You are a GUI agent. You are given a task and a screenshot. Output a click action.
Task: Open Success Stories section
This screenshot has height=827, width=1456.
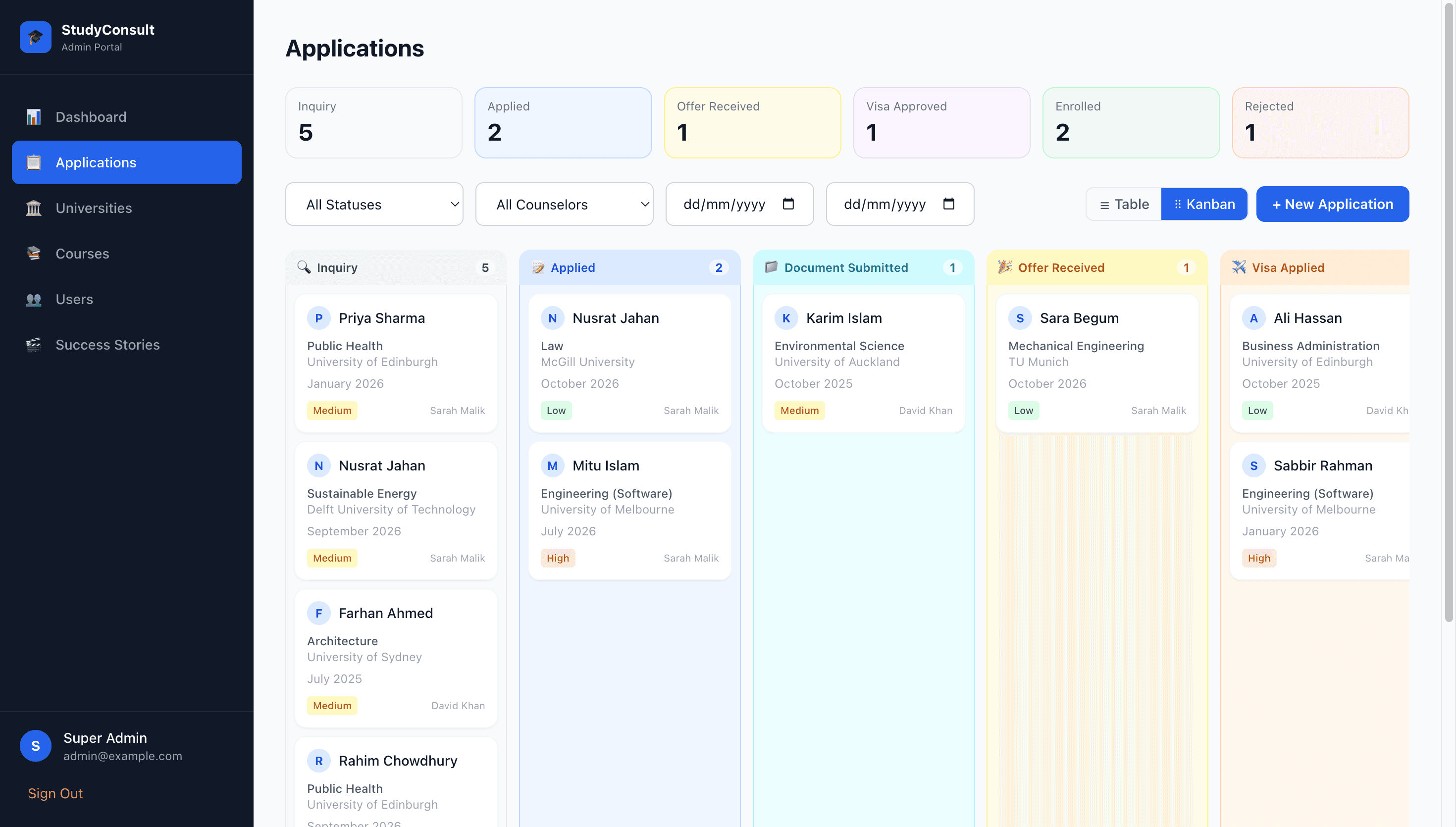click(127, 345)
